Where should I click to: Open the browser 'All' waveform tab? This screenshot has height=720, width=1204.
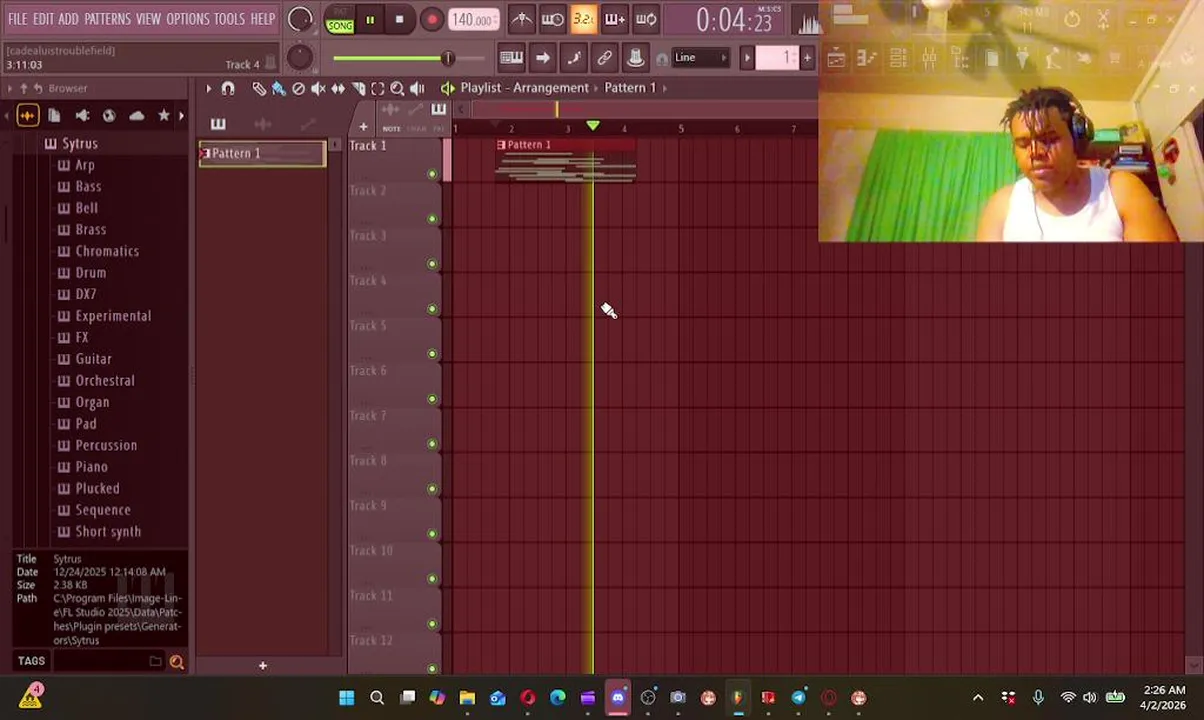point(27,116)
